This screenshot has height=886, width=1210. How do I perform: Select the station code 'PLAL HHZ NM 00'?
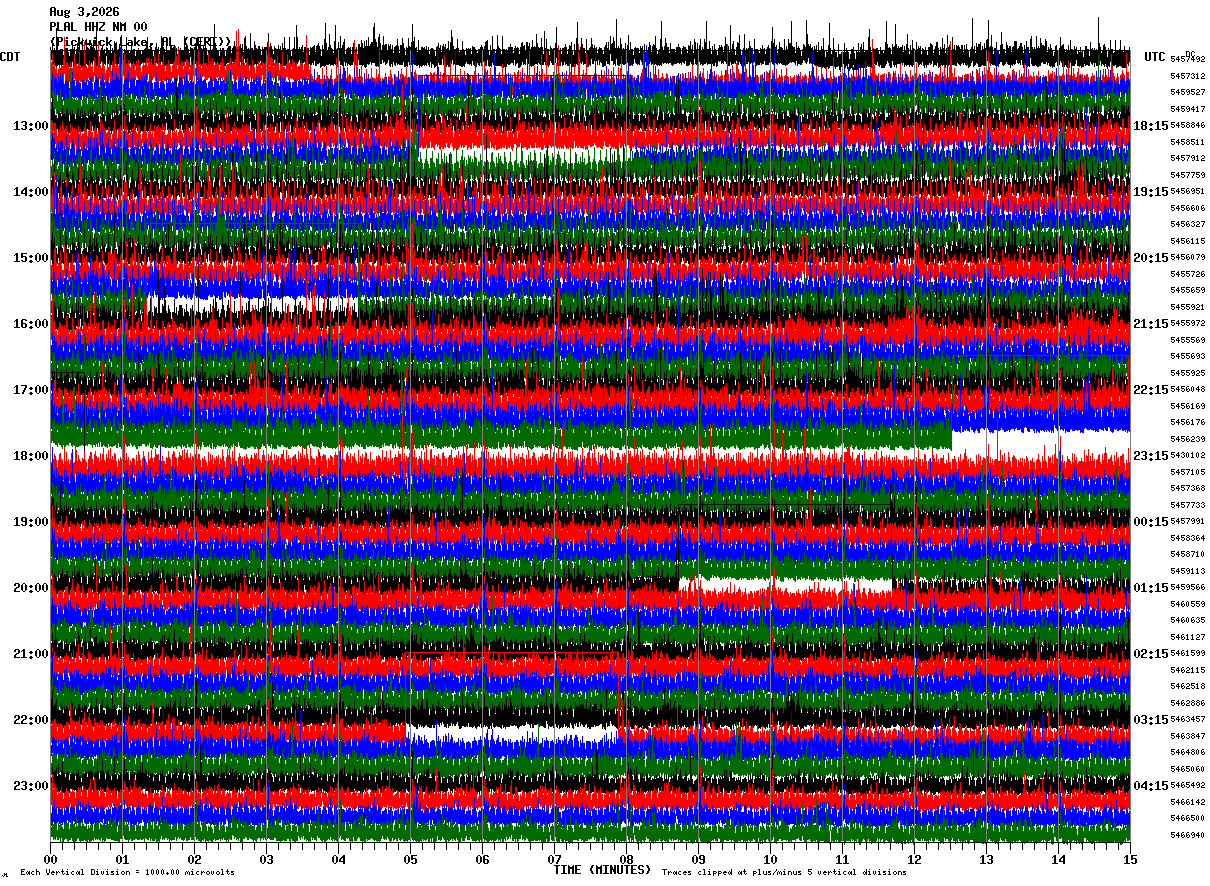click(98, 27)
